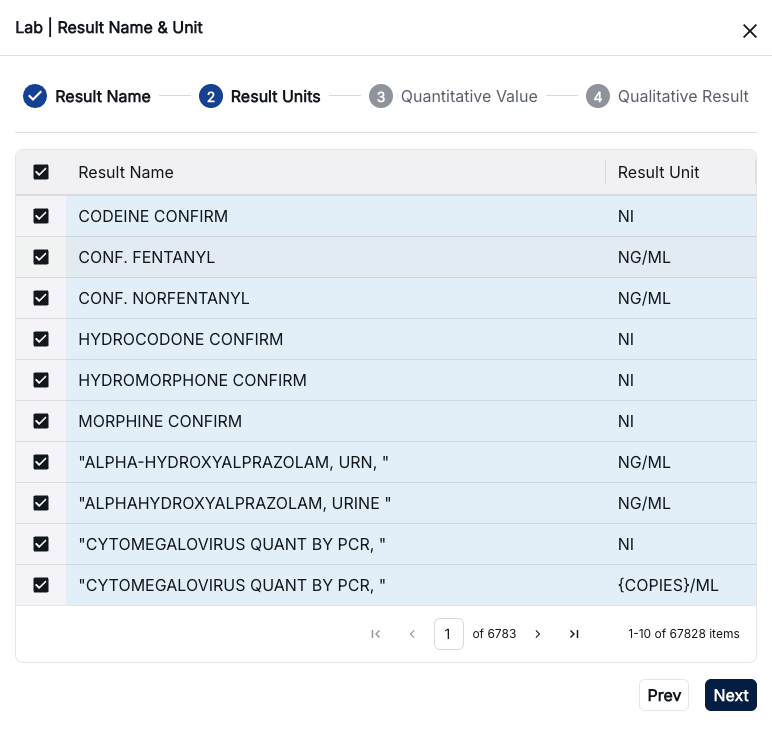The width and height of the screenshot is (772, 729).
Task: Select the "ALPHAHYDROXYALPRAZOLAM, URINE " result name
Action: [235, 503]
